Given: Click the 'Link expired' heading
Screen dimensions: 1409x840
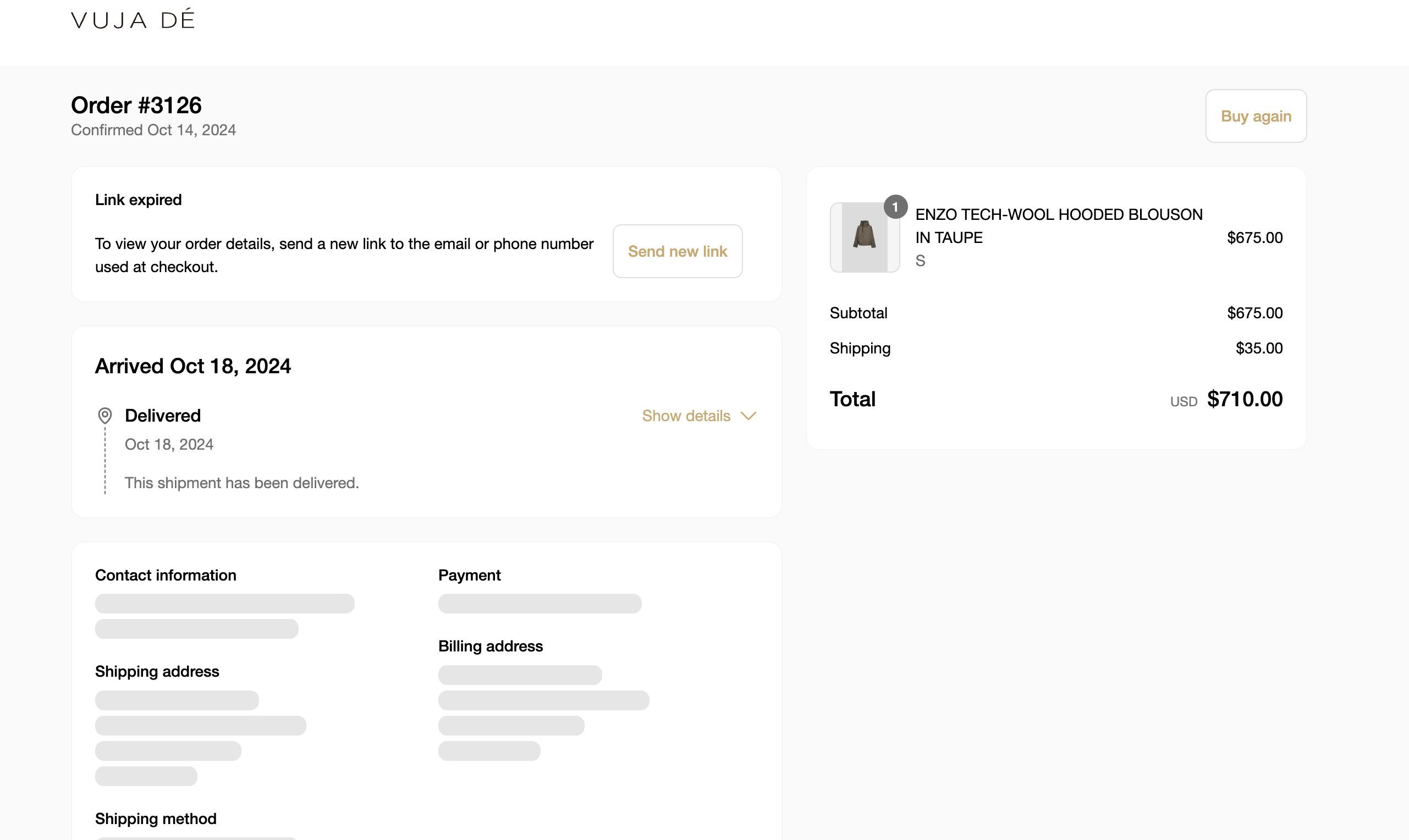Looking at the screenshot, I should click(138, 200).
